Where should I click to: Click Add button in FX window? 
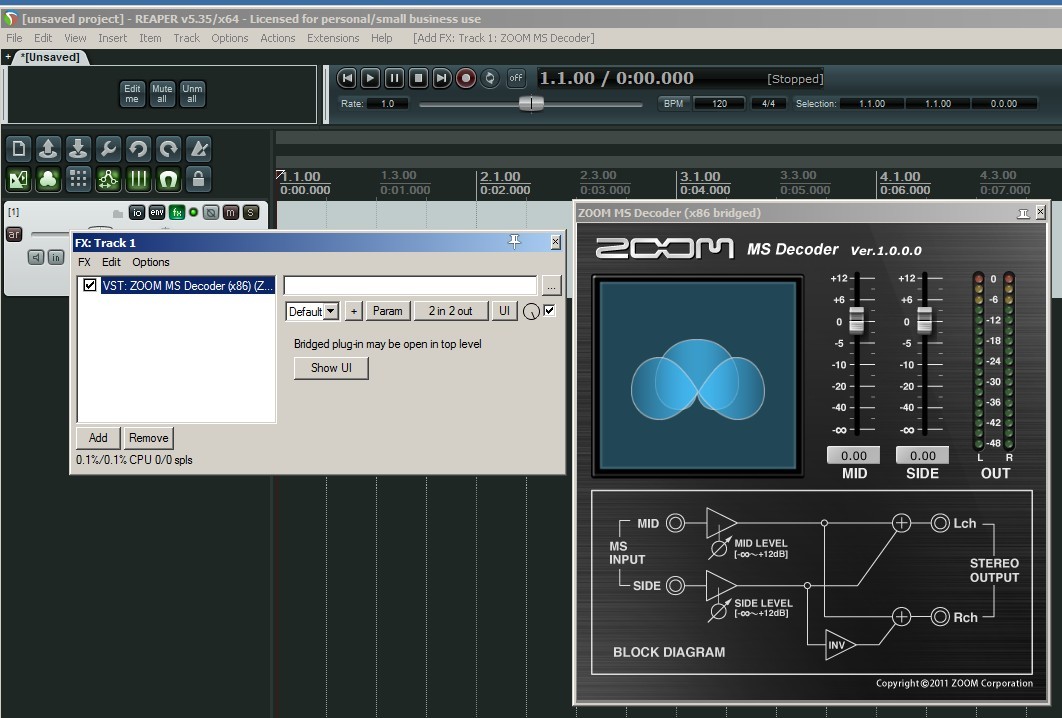pos(98,438)
